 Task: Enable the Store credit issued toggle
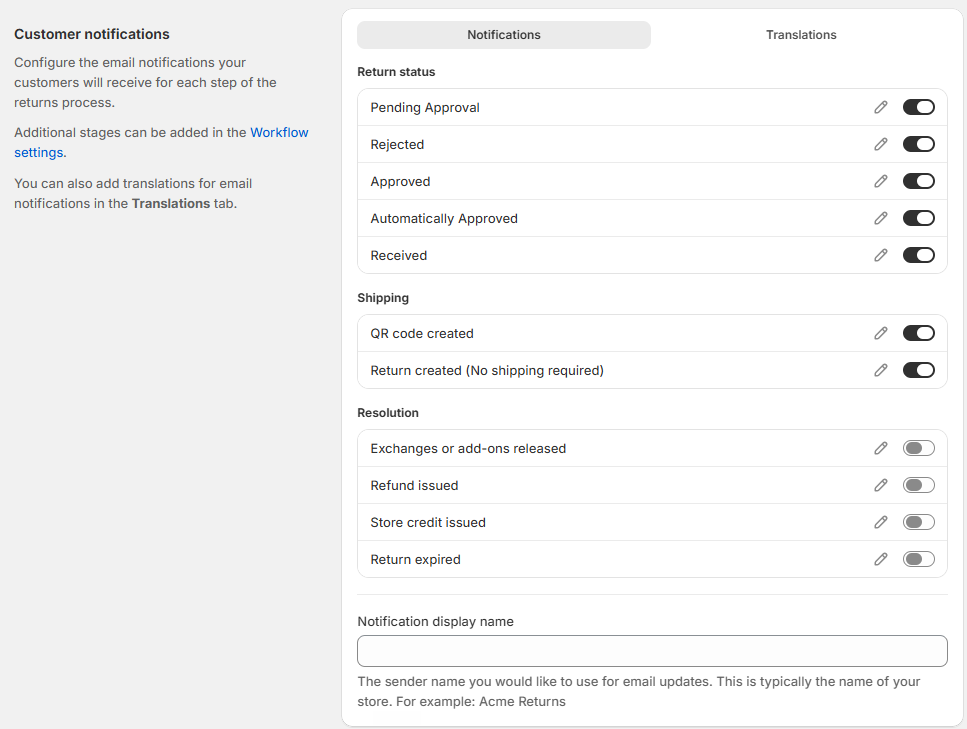919,522
